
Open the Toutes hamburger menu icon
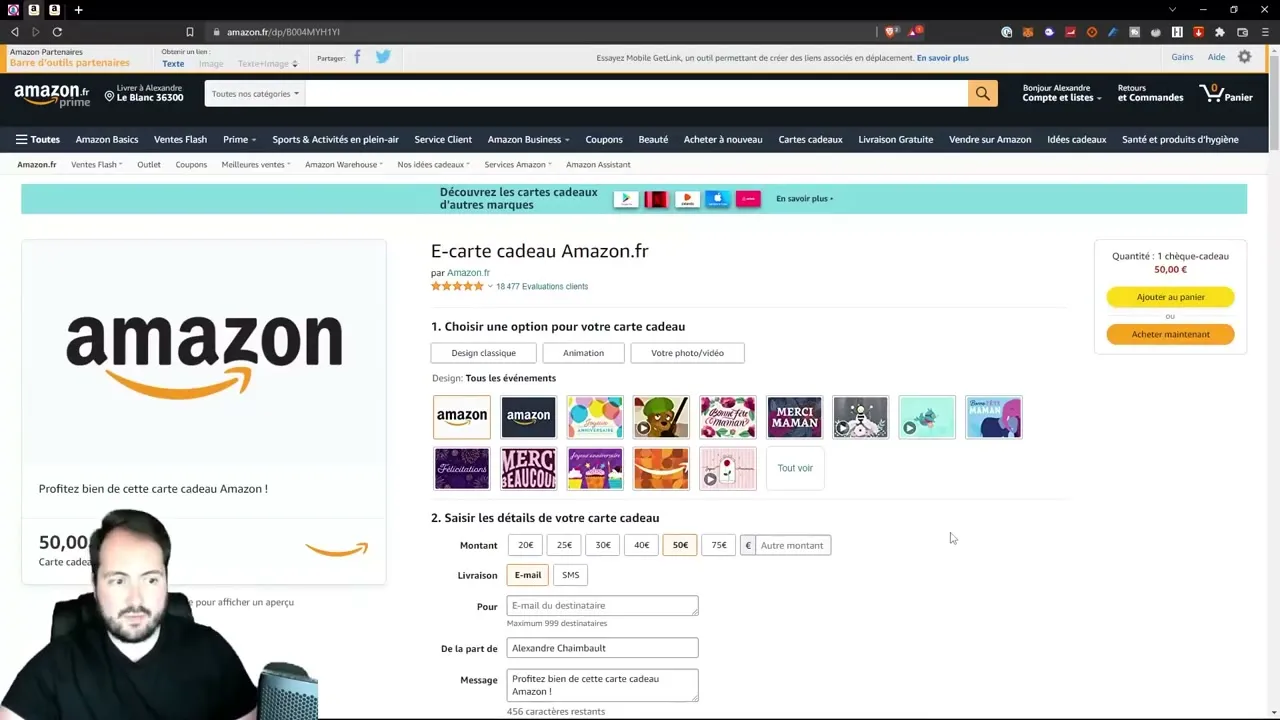click(x=21, y=139)
